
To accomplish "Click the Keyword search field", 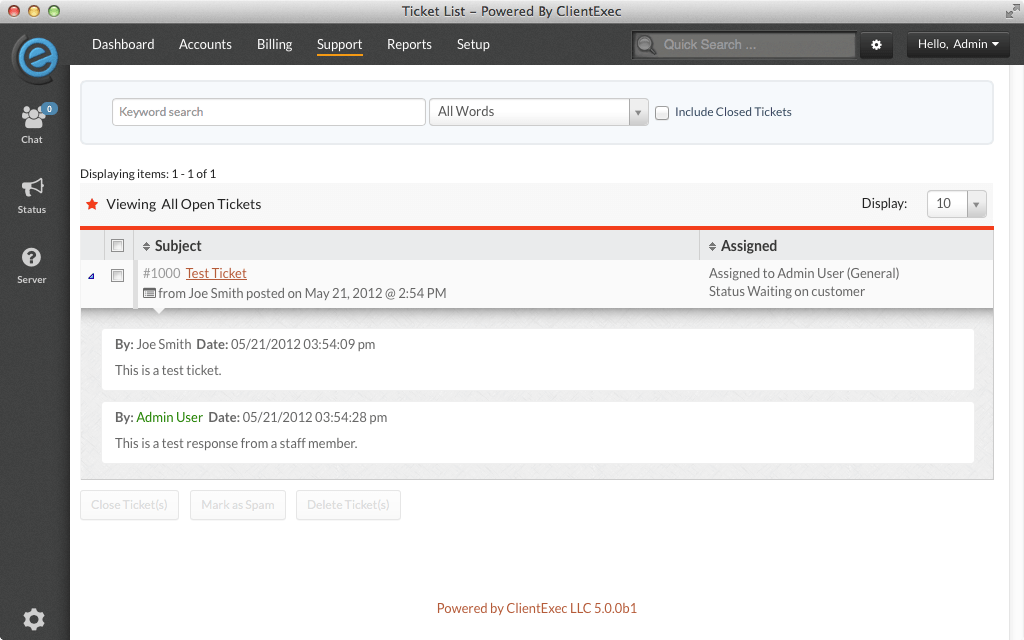I will pos(268,112).
